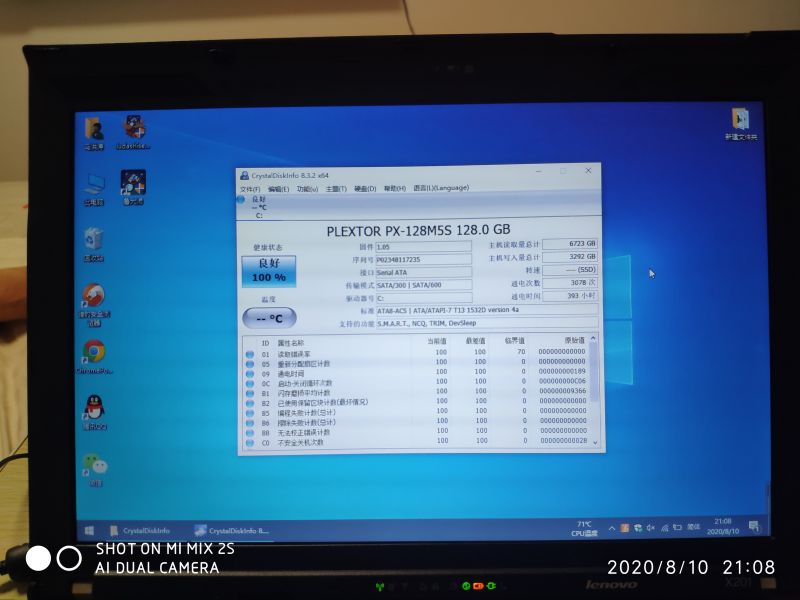800x600 pixels.
Task: Click the SMART list vertical scrollbar thumb
Action: (x=593, y=371)
